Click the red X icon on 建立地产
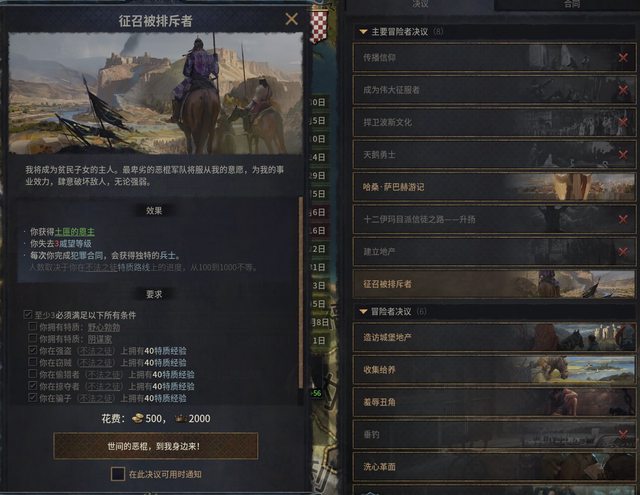 pos(623,252)
